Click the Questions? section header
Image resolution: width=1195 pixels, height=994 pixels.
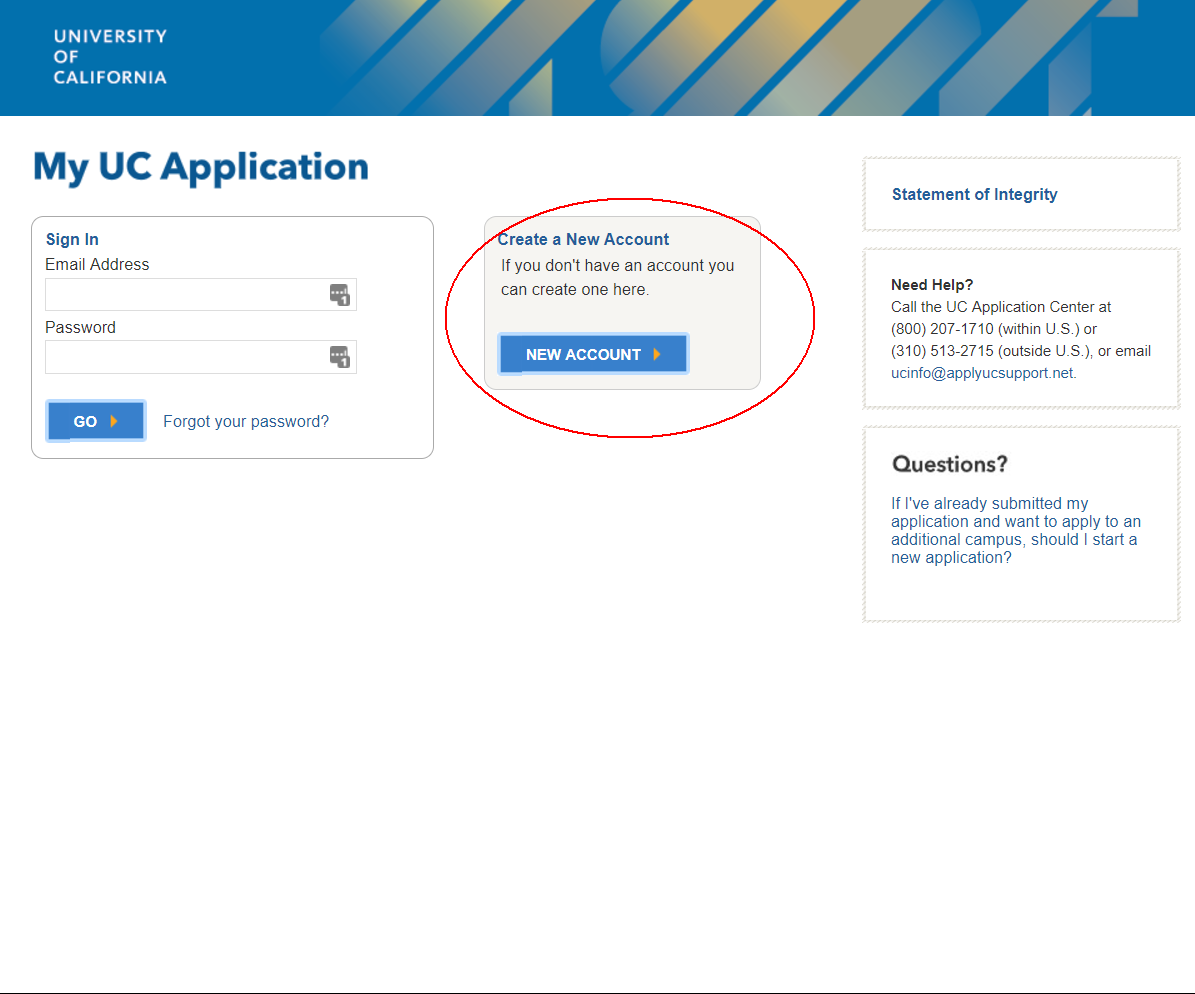949,464
